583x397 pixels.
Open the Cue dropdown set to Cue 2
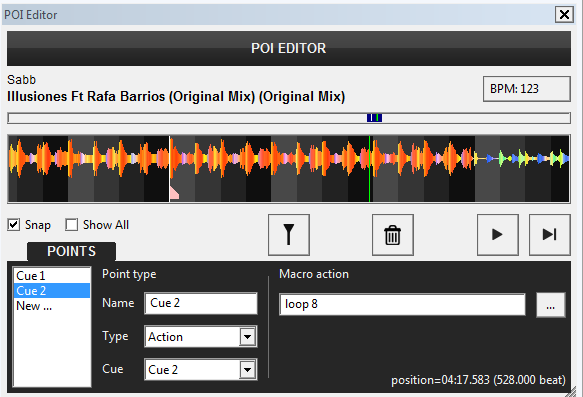tap(200, 369)
